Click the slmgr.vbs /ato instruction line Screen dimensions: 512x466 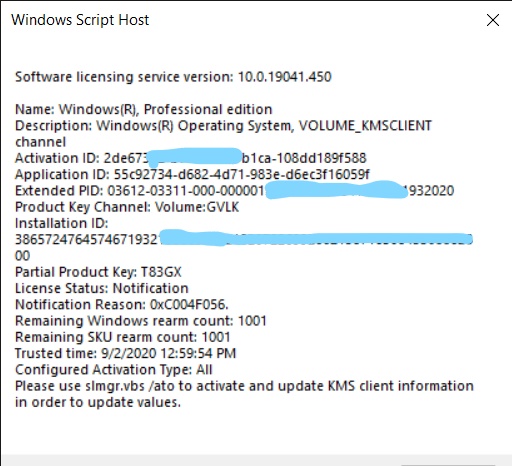coord(244,386)
